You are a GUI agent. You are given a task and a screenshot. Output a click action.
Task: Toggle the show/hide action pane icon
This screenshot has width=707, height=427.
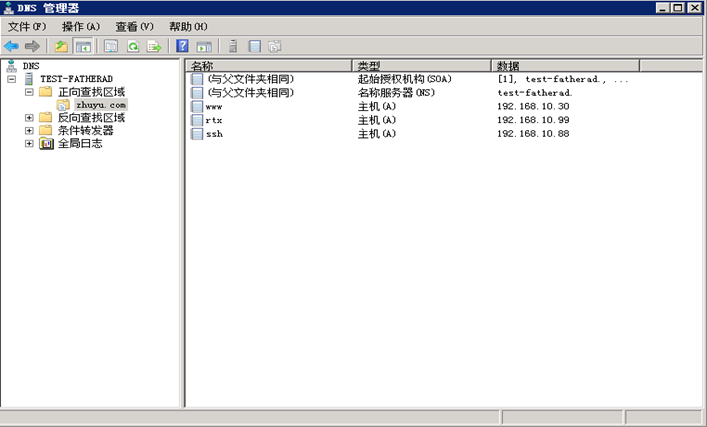(x=204, y=46)
